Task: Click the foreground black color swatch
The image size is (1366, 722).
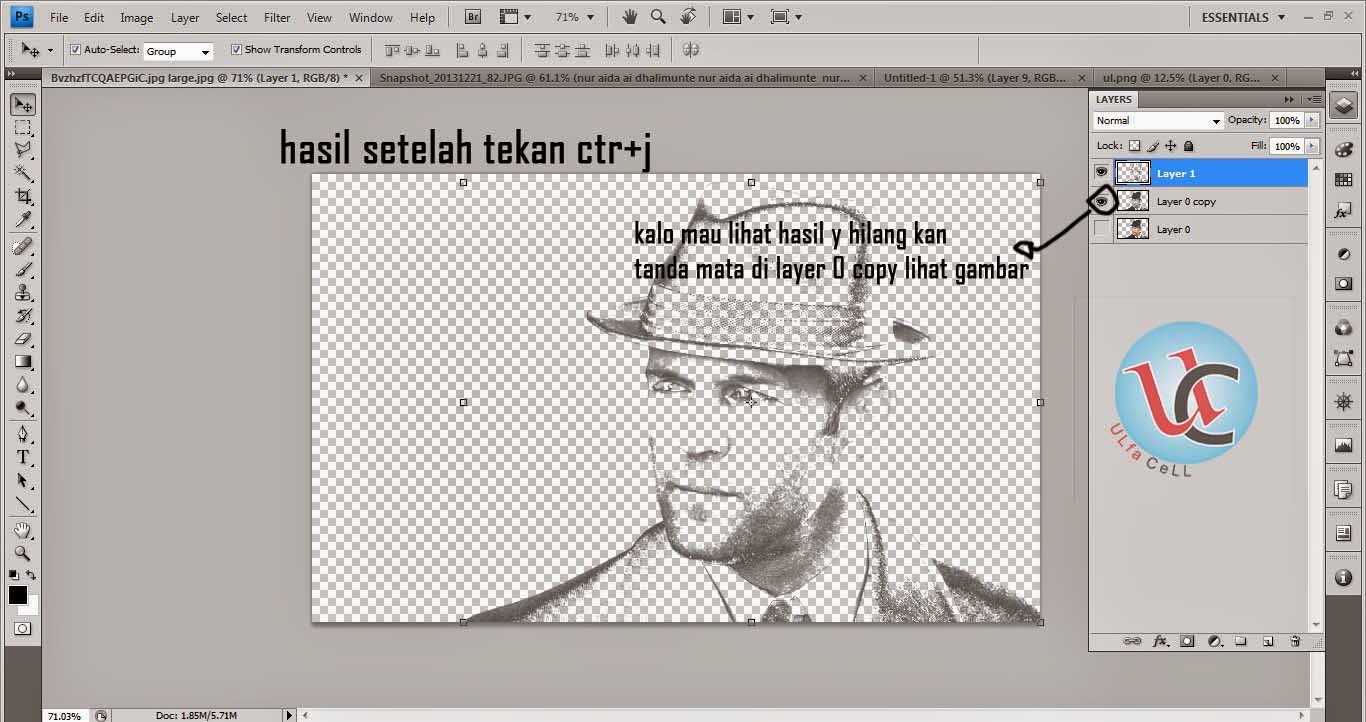Action: pyautogui.click(x=18, y=595)
